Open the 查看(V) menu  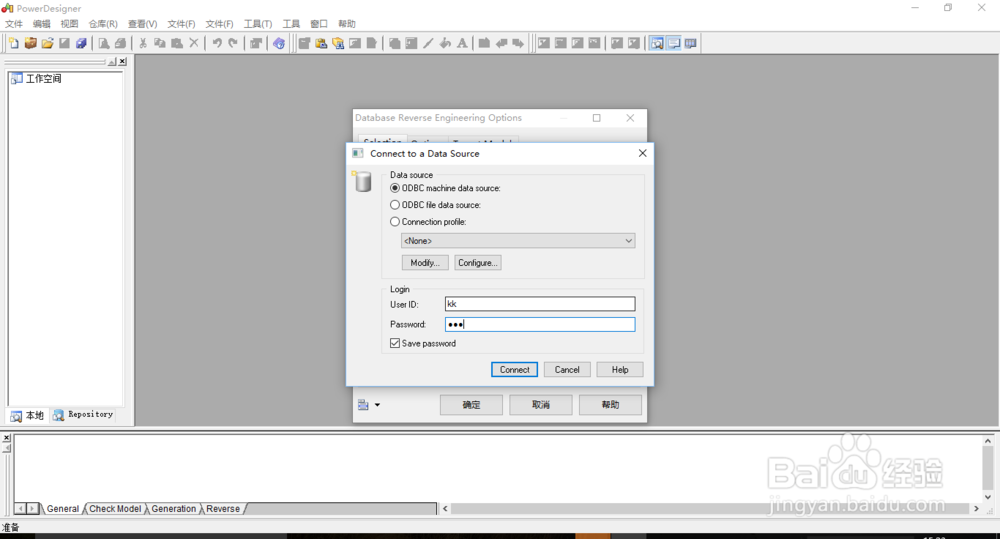(x=142, y=24)
